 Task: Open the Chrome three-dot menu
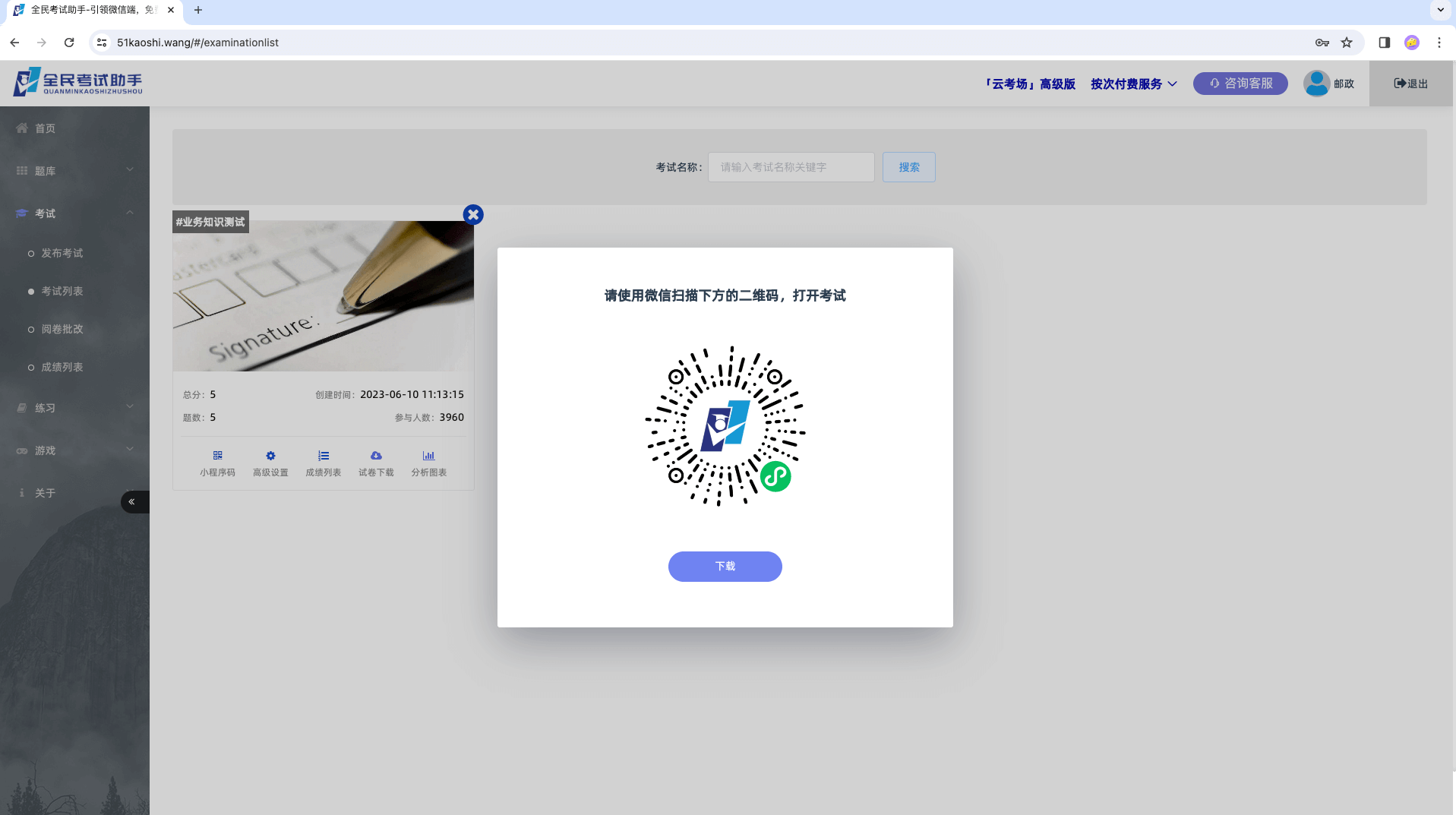coord(1439,43)
